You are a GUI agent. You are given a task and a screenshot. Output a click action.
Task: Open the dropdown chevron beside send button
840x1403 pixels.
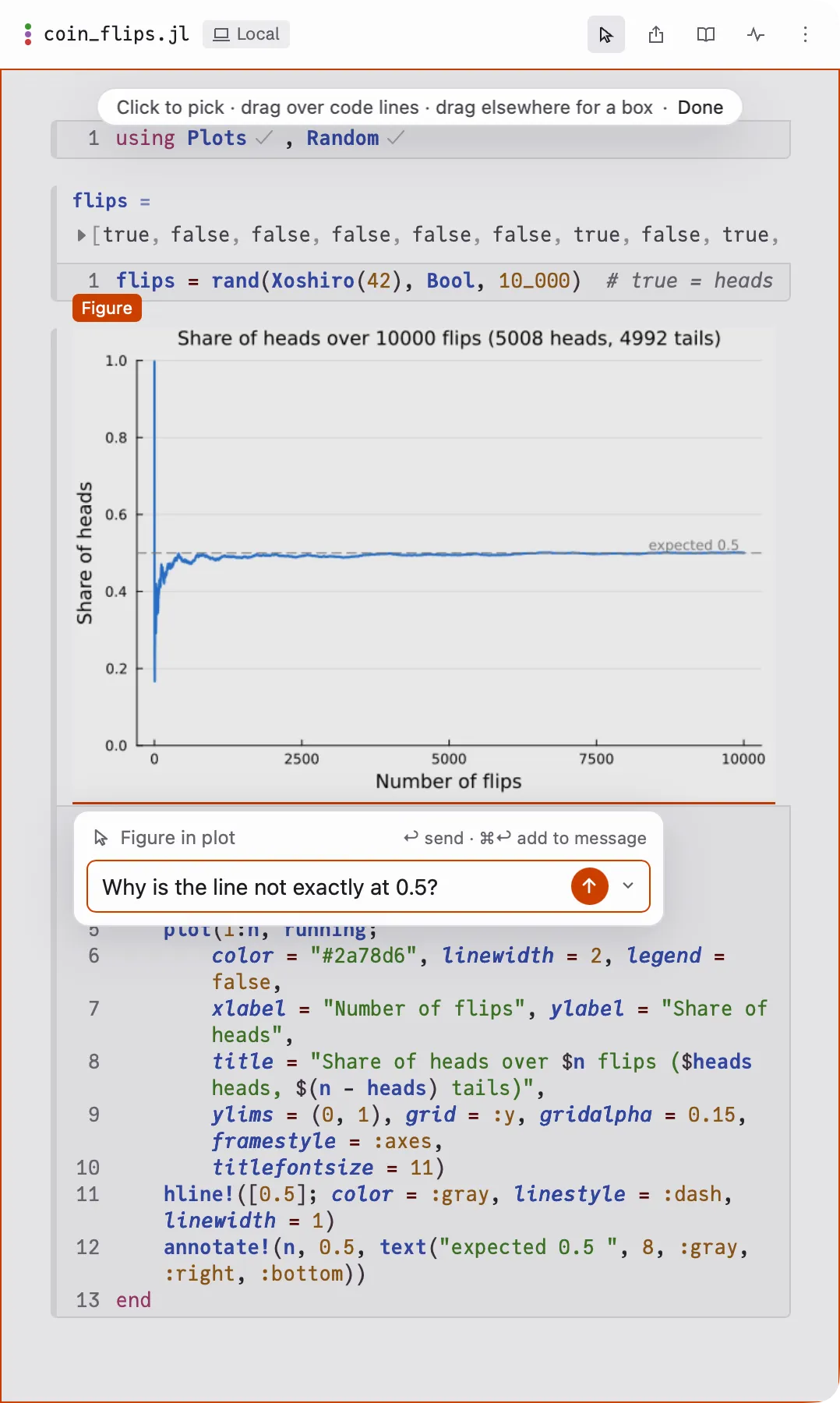pos(628,885)
